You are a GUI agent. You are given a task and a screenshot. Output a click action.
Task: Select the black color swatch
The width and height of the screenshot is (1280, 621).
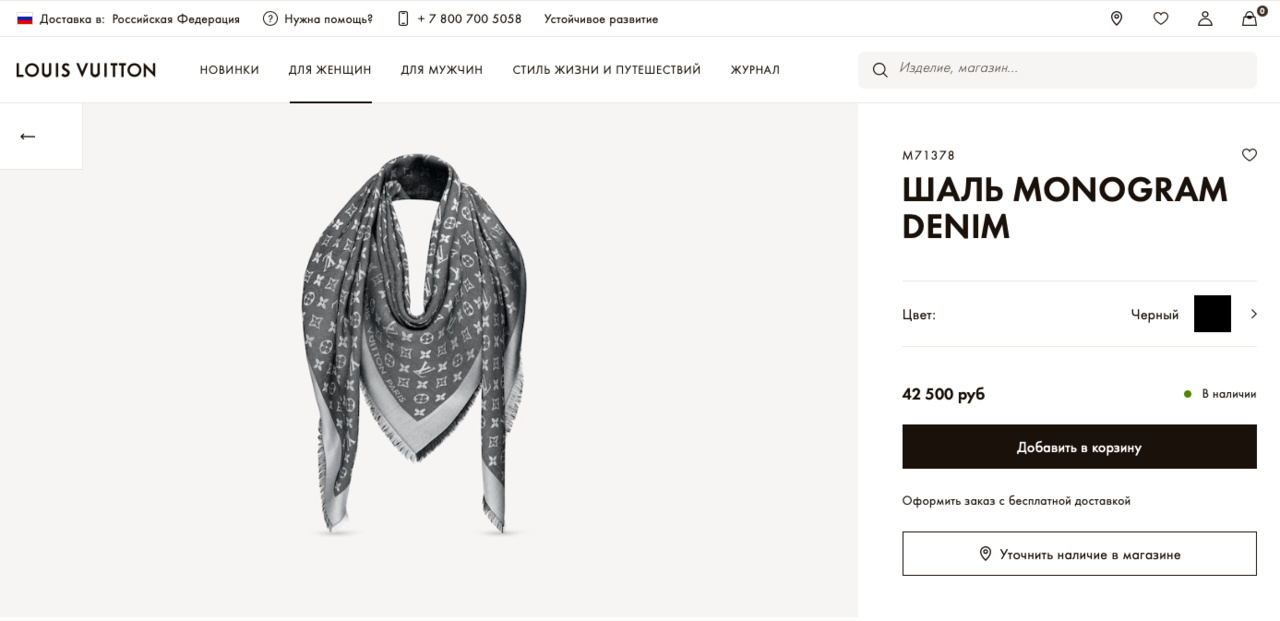(1212, 314)
